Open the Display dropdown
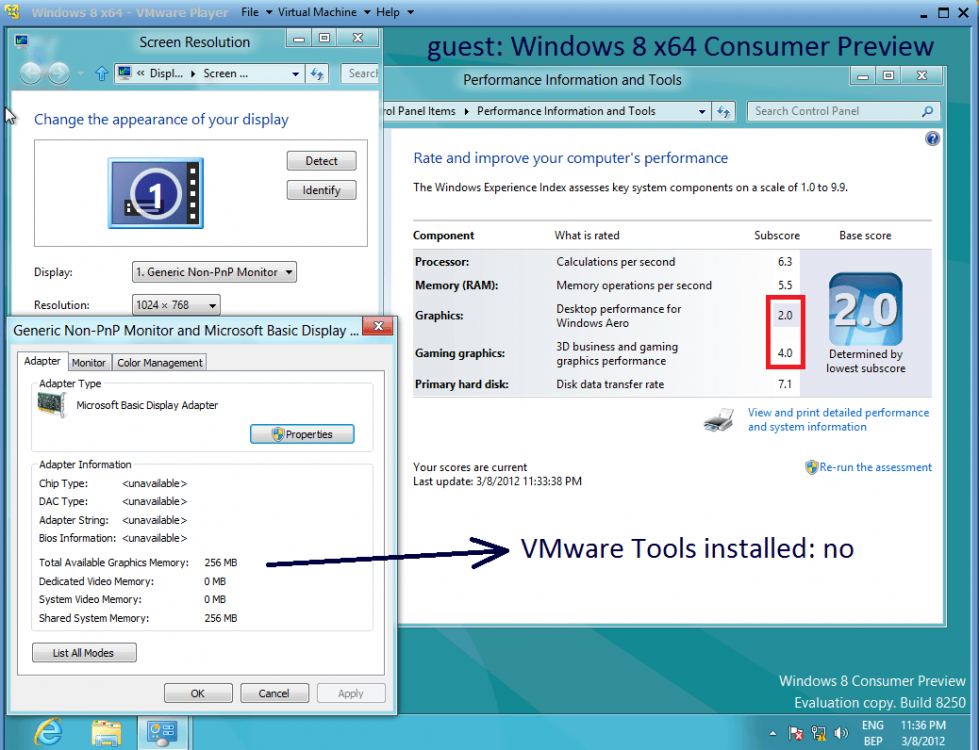Image resolution: width=979 pixels, height=750 pixels. pyautogui.click(x=214, y=272)
